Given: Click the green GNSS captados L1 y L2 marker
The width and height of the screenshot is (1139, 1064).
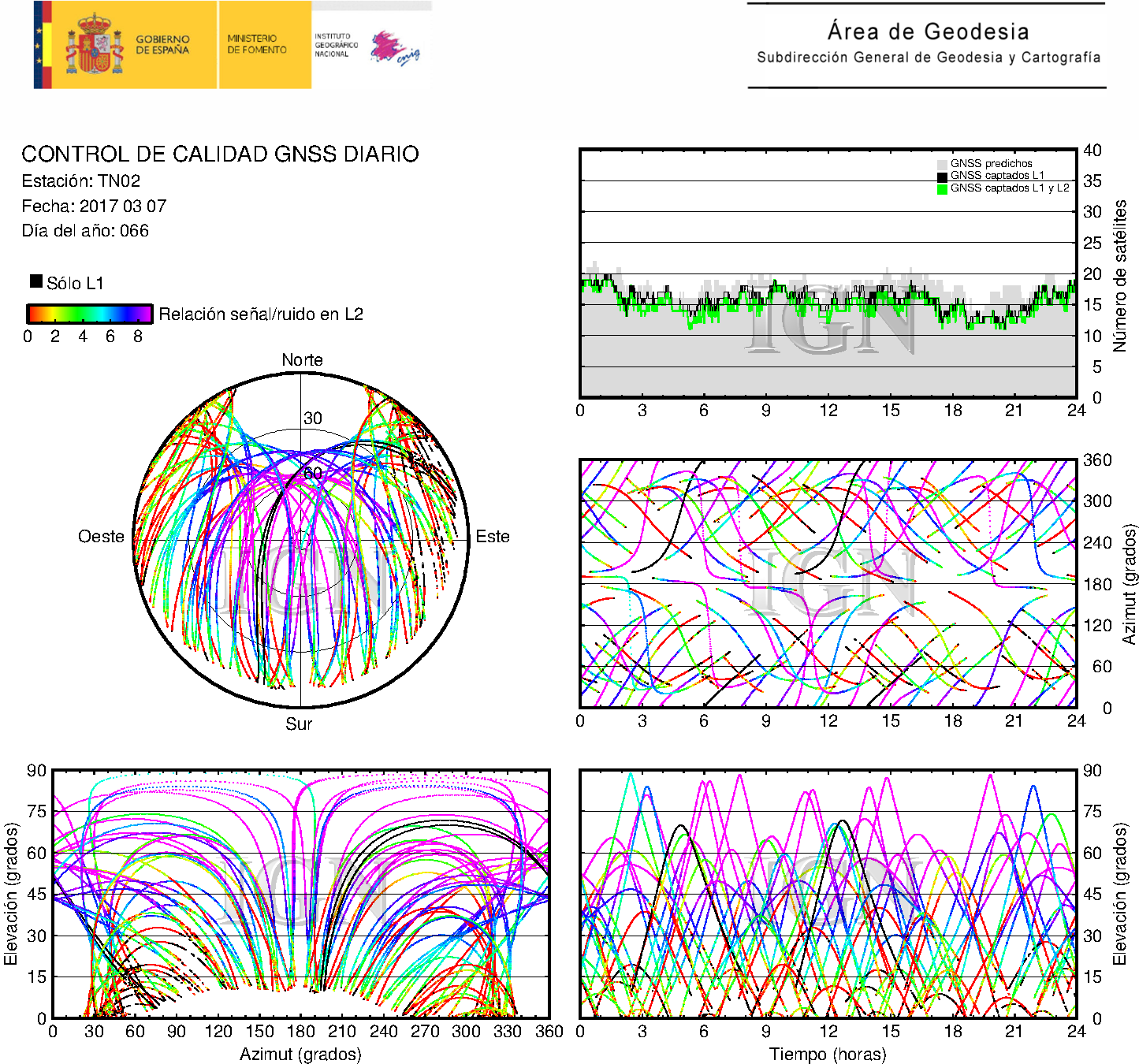Looking at the screenshot, I should pyautogui.click(x=942, y=188).
